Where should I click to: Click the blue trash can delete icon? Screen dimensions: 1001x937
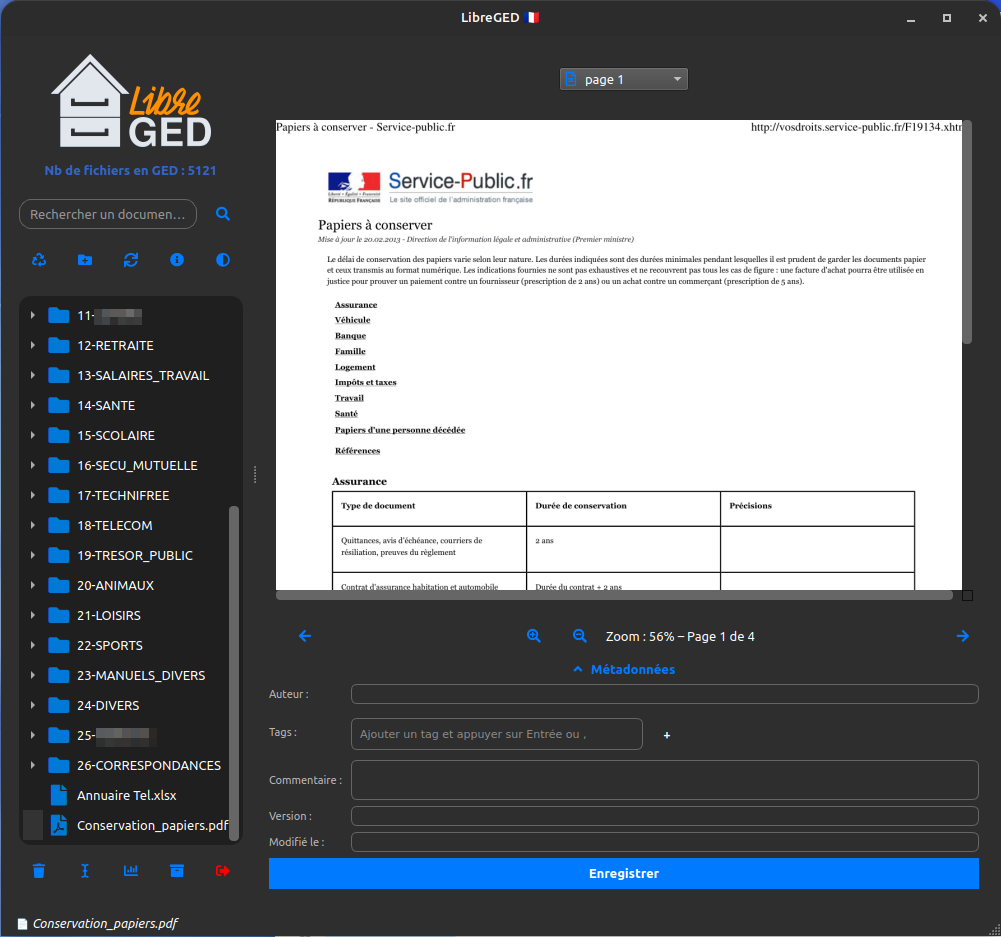point(39,871)
